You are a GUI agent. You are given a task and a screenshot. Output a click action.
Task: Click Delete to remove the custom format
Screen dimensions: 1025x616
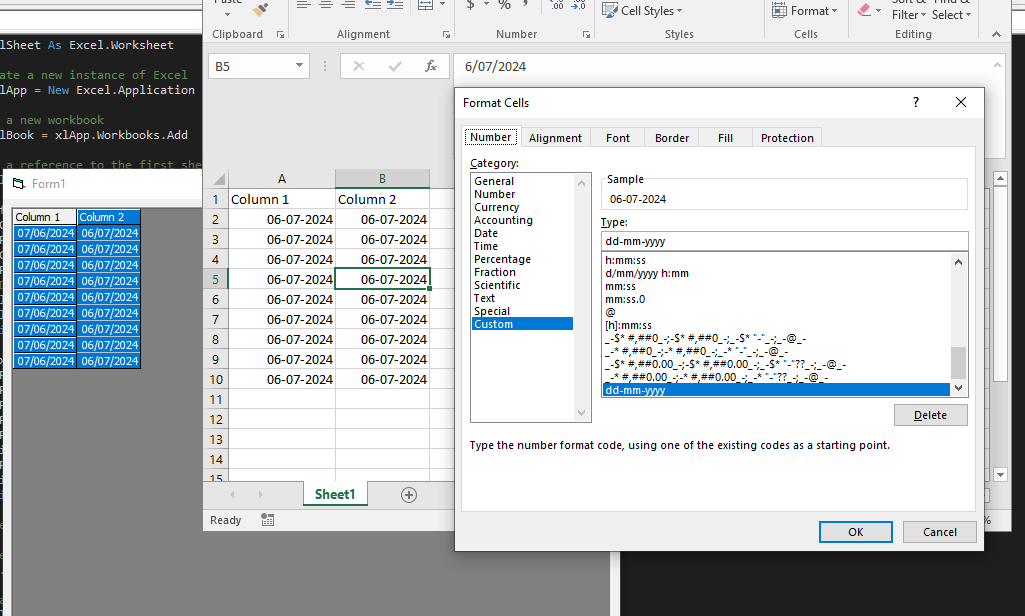[x=930, y=415]
